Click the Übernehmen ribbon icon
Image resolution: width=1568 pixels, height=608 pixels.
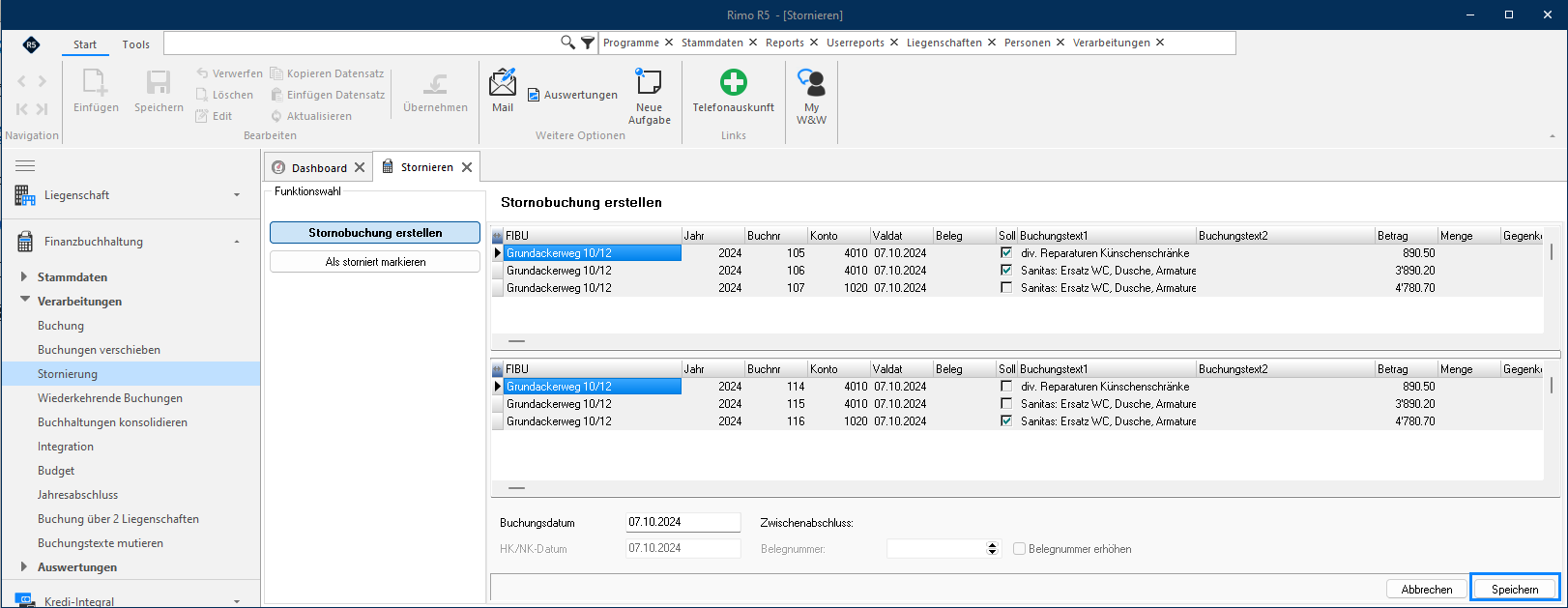(435, 83)
